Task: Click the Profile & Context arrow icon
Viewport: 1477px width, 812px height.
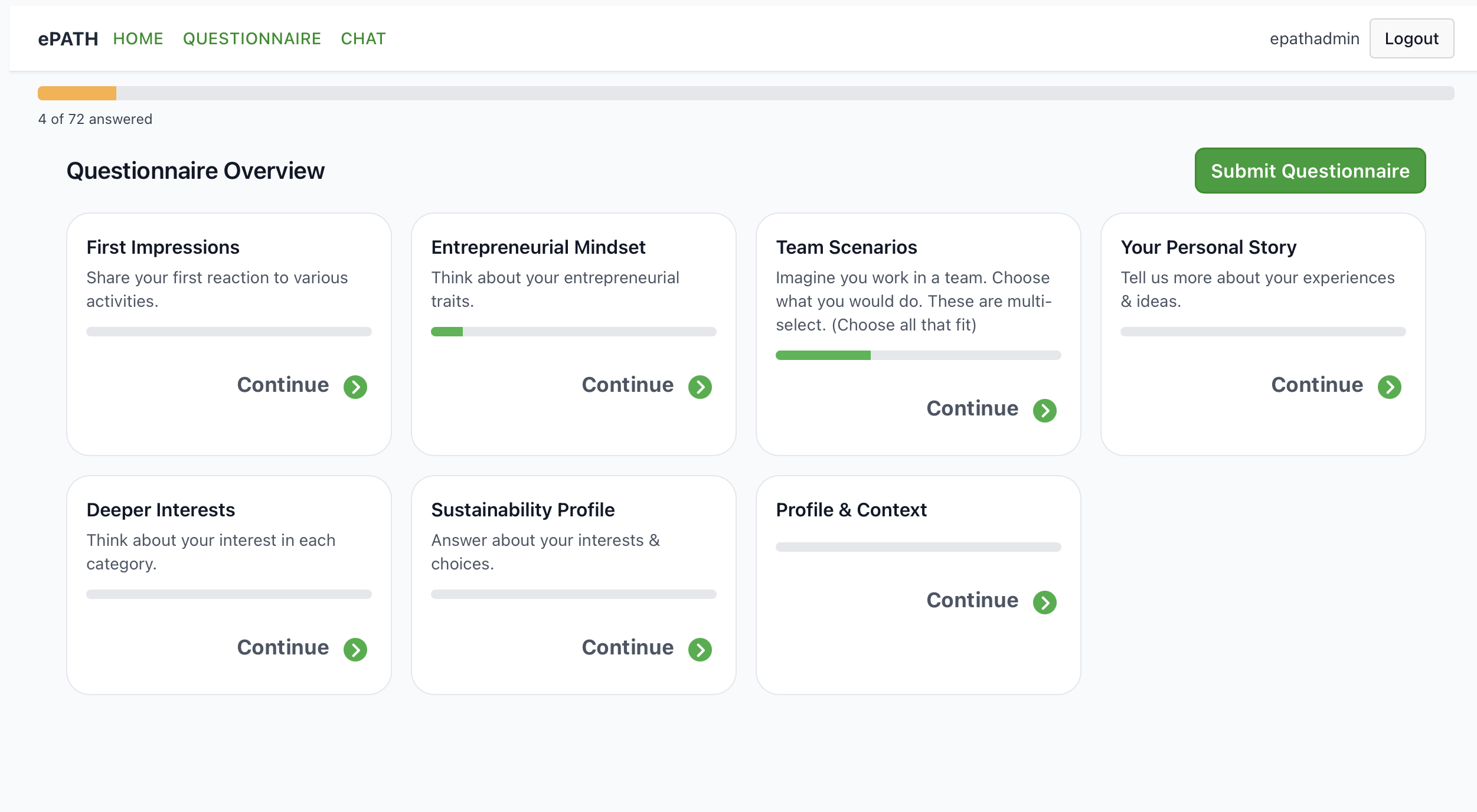Action: click(x=1044, y=603)
